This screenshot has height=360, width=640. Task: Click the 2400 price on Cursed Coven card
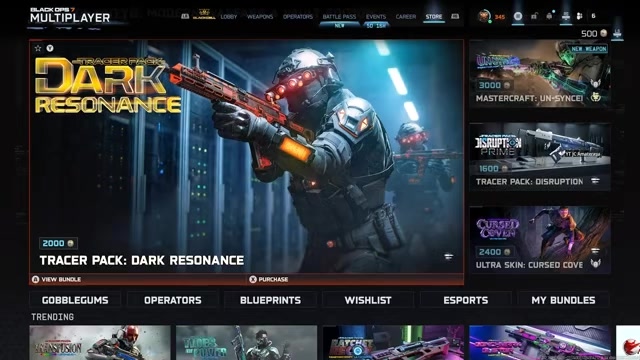click(494, 252)
